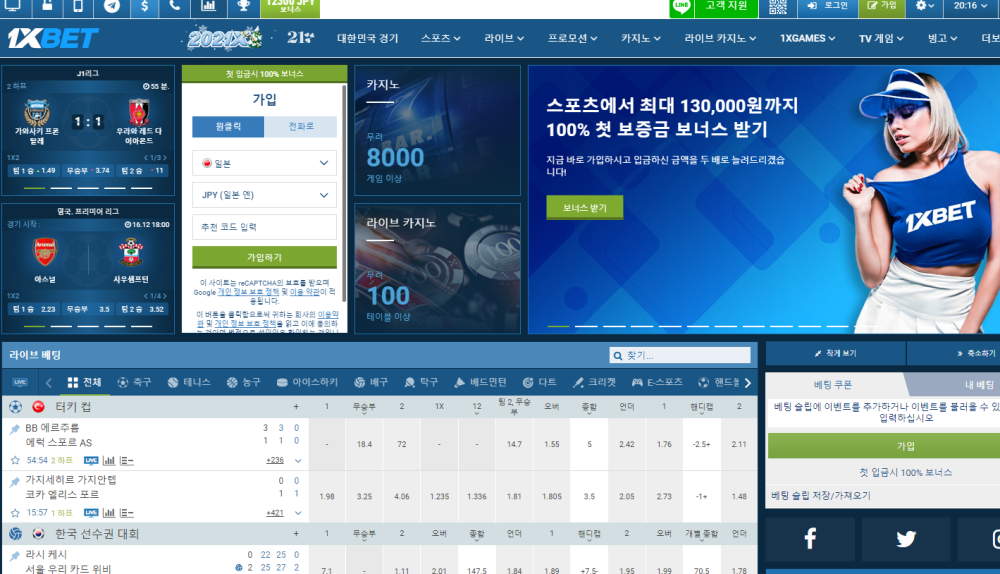1000x574 pixels.
Task: Open statistics icon for BB 에르주룸 match
Action: click(x=109, y=460)
